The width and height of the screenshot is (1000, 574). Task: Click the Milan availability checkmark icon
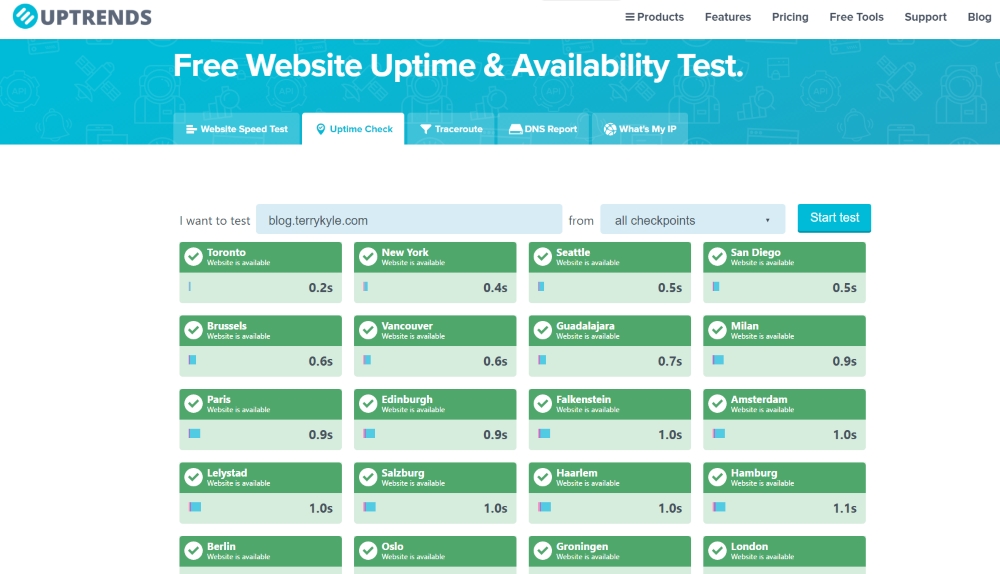717,330
